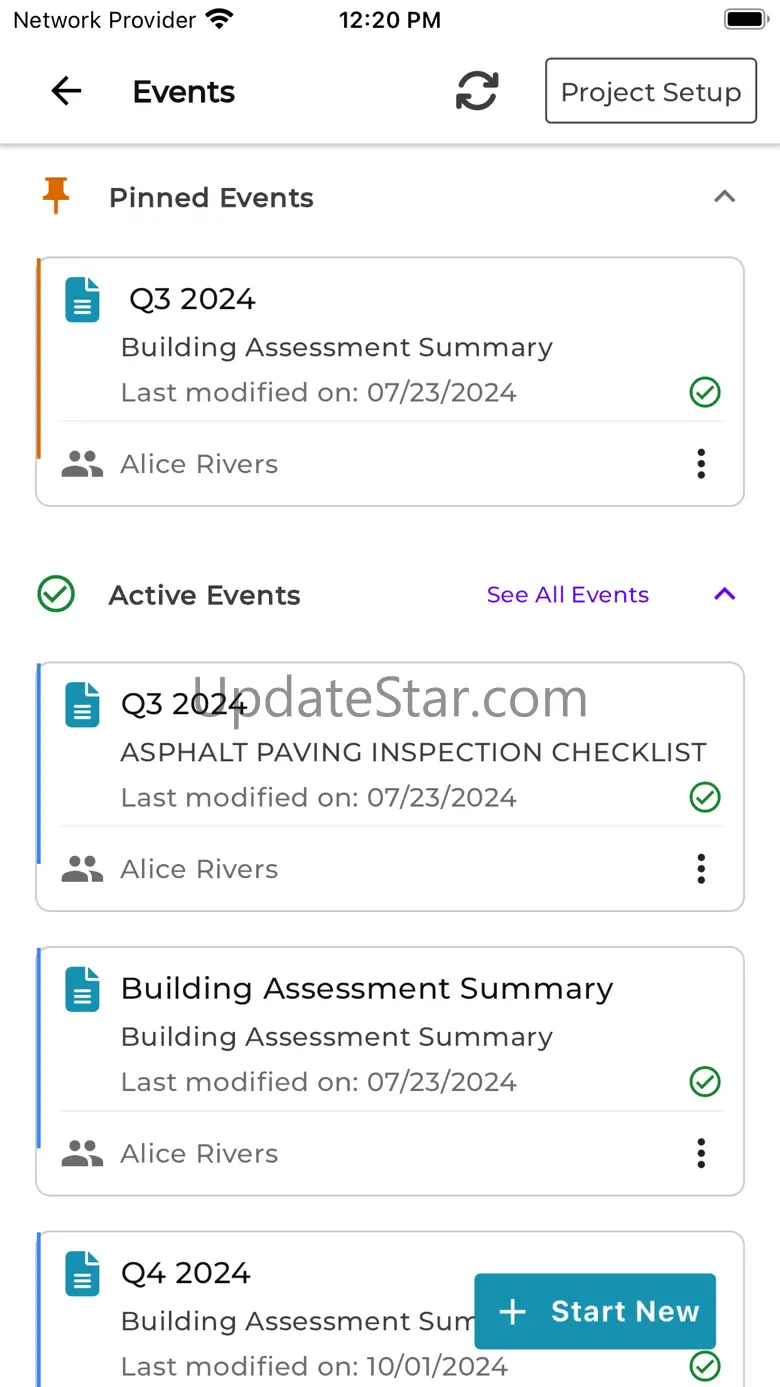Collapse the Pinned Events section
The image size is (780, 1387).
[724, 197]
